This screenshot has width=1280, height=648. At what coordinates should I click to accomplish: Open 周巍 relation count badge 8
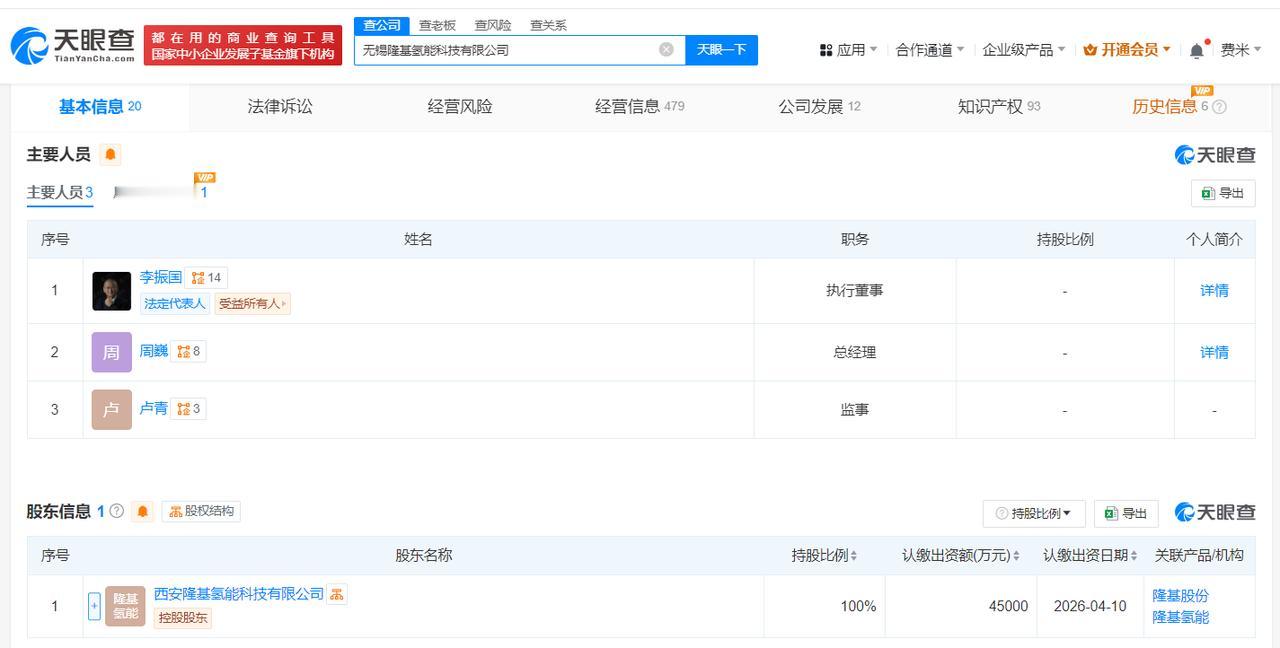click(x=189, y=351)
